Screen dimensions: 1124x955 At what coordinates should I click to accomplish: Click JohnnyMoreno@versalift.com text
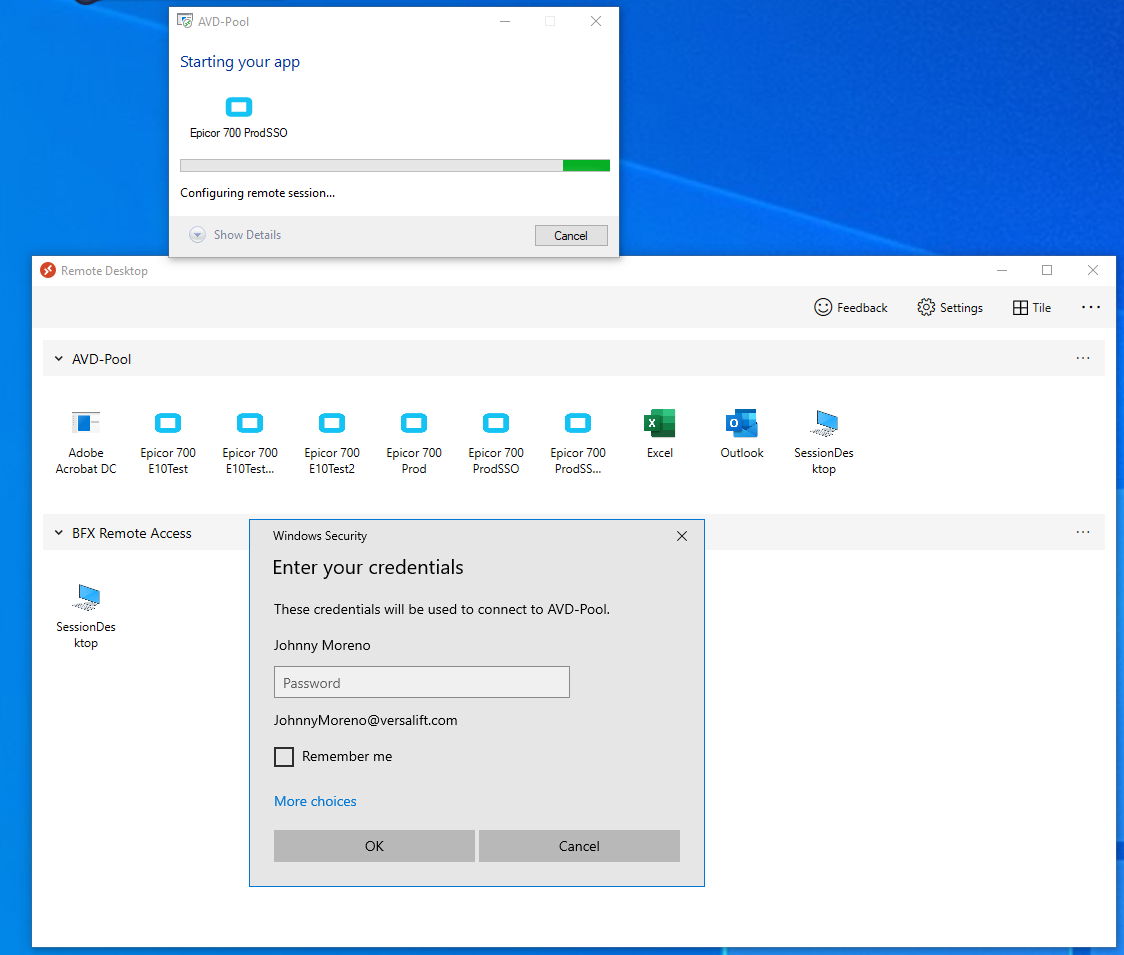(x=366, y=721)
